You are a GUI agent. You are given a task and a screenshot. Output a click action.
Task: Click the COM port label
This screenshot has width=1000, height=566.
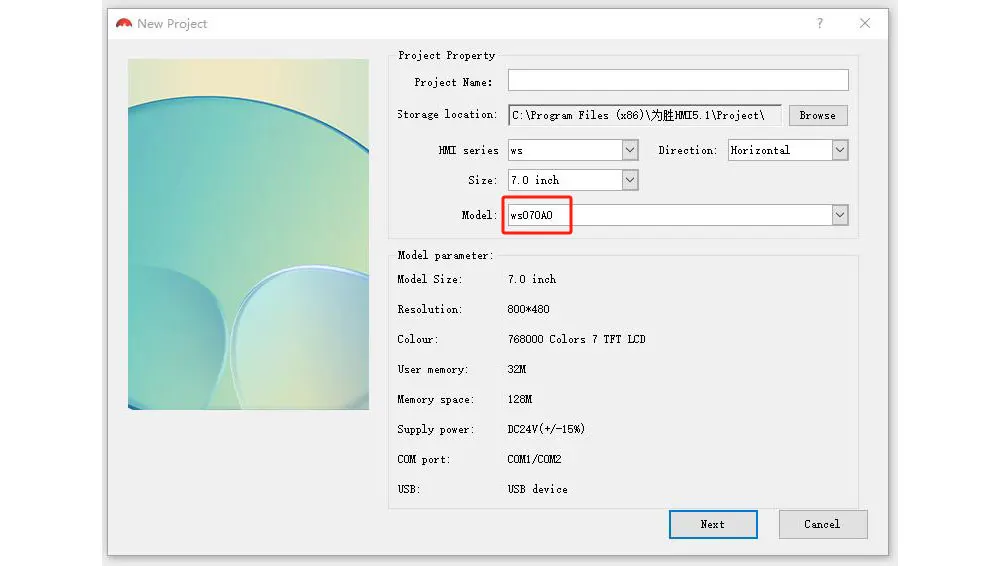[x=424, y=459]
